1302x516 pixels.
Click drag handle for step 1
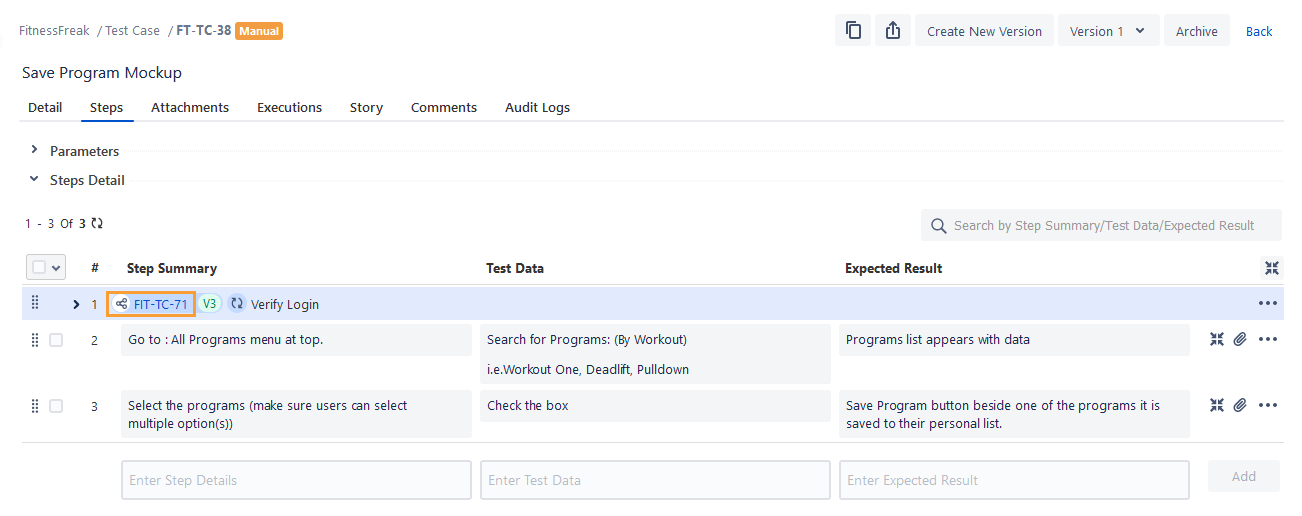[35, 303]
